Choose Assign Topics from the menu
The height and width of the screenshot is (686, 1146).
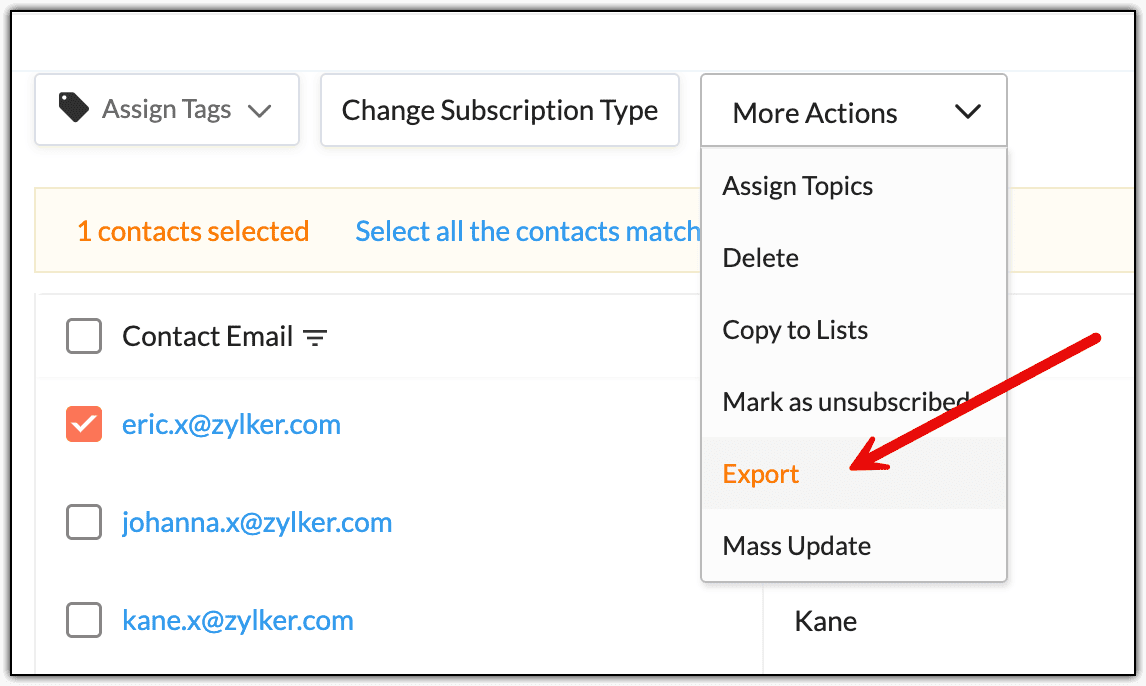pyautogui.click(x=798, y=186)
